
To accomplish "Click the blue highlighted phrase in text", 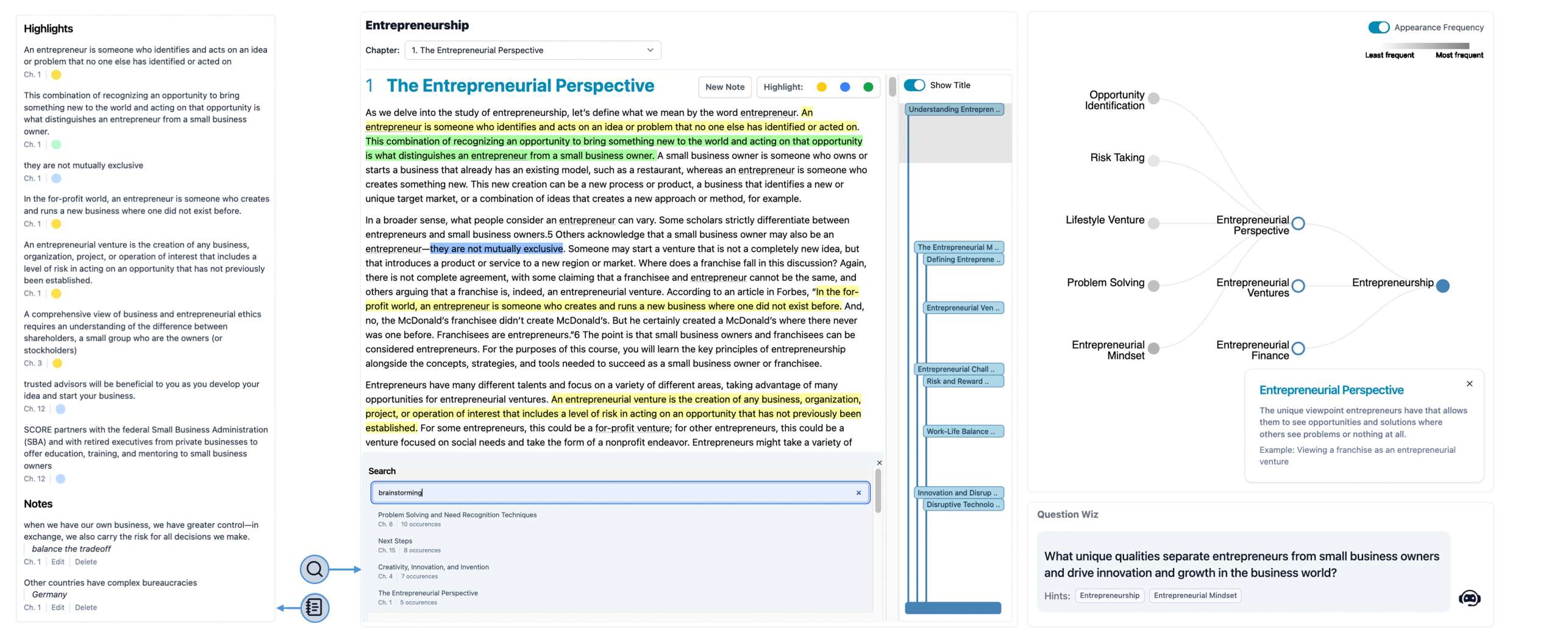I will pos(496,249).
